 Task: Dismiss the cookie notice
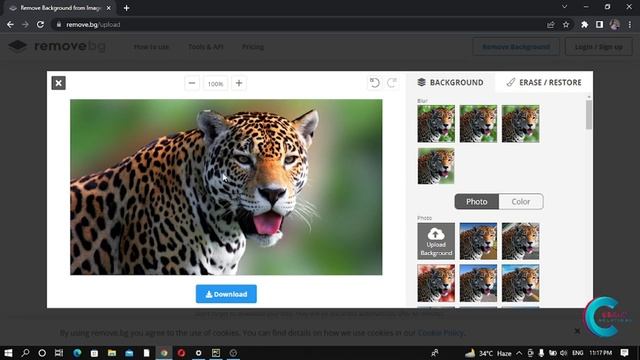(x=577, y=331)
